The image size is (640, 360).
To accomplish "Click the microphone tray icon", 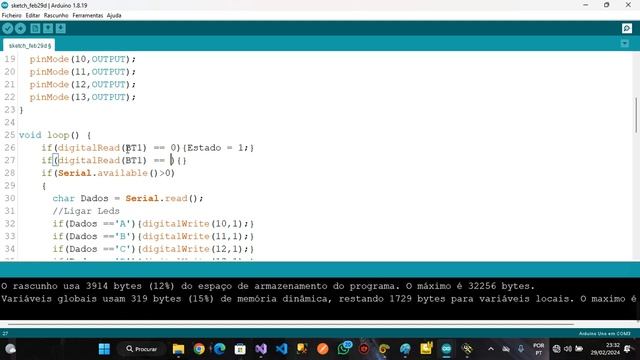I will pos(521,349).
